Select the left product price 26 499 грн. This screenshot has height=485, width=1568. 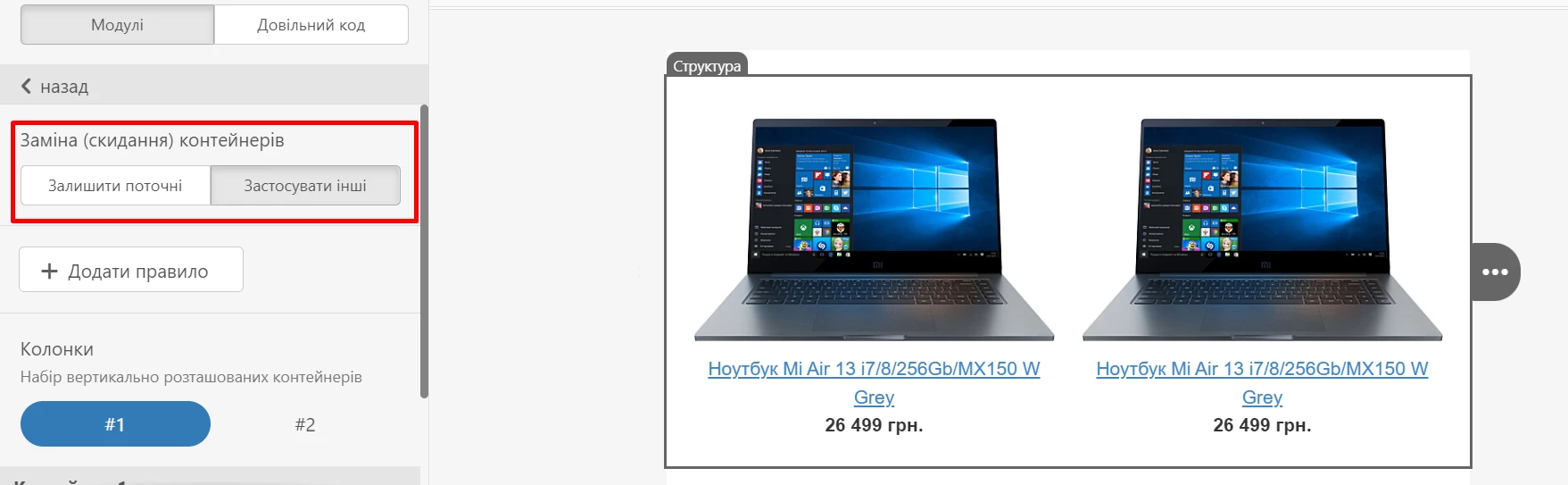pos(874,425)
